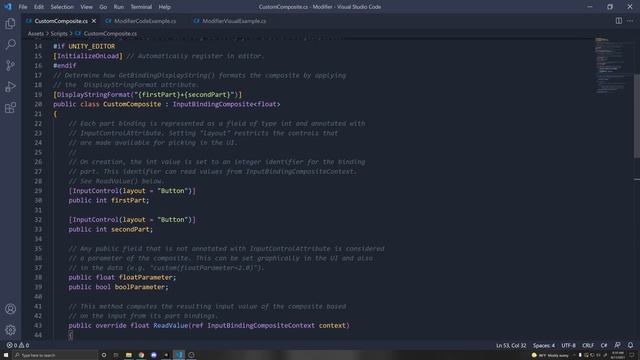Open the Windows Action Center icon
This screenshot has height=360, width=640.
632,355
